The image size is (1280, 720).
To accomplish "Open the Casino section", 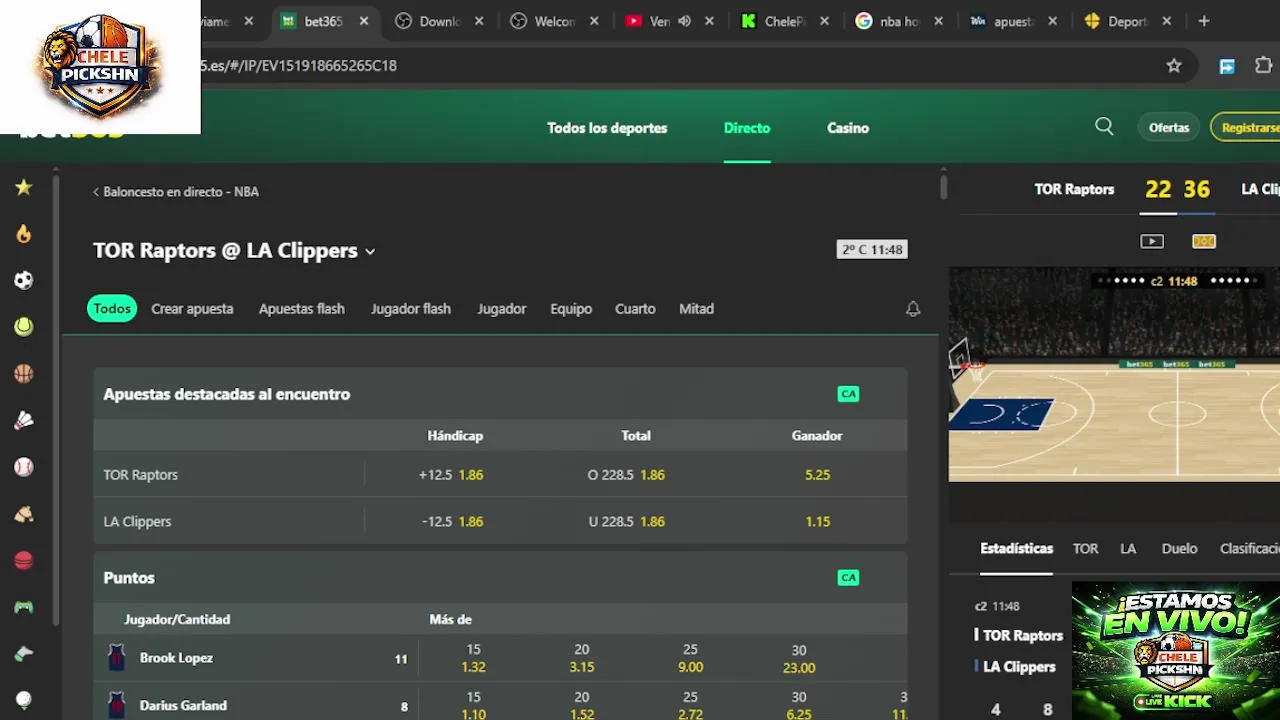I will click(848, 128).
